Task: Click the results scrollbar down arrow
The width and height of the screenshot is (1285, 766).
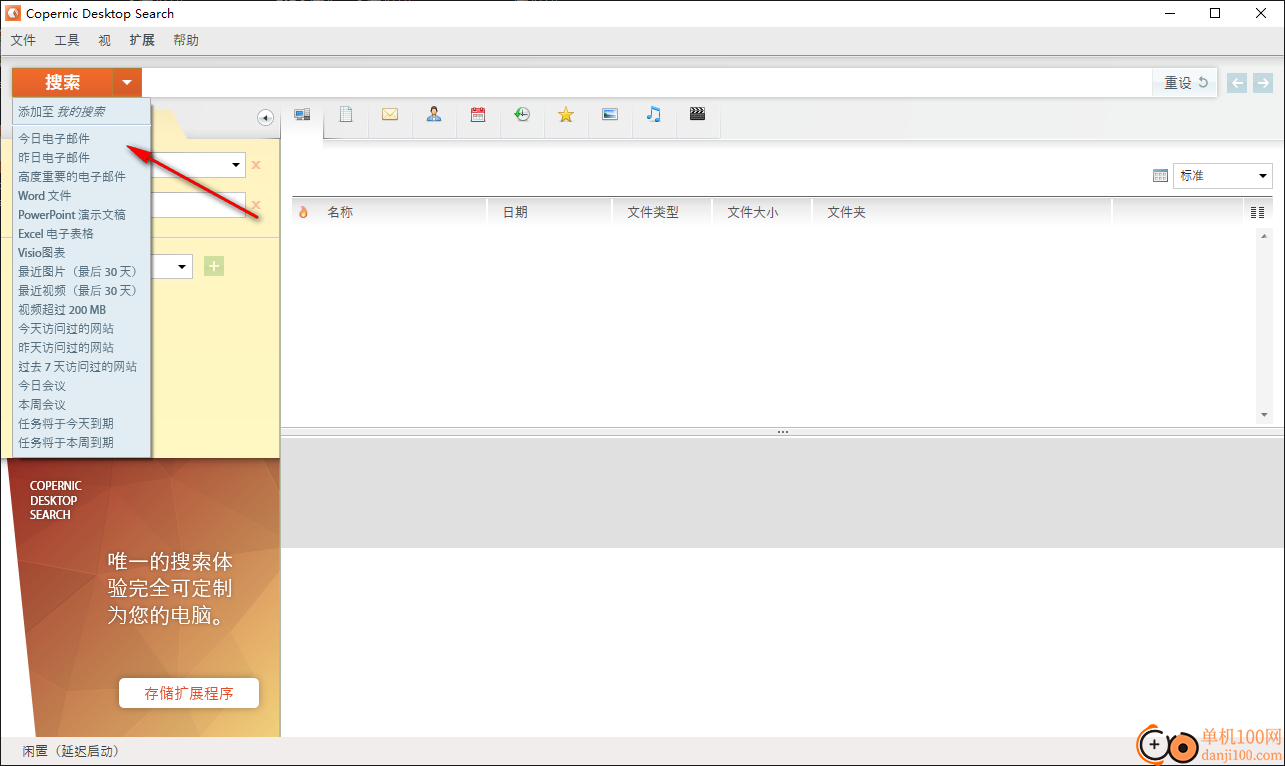Action: 1264,415
